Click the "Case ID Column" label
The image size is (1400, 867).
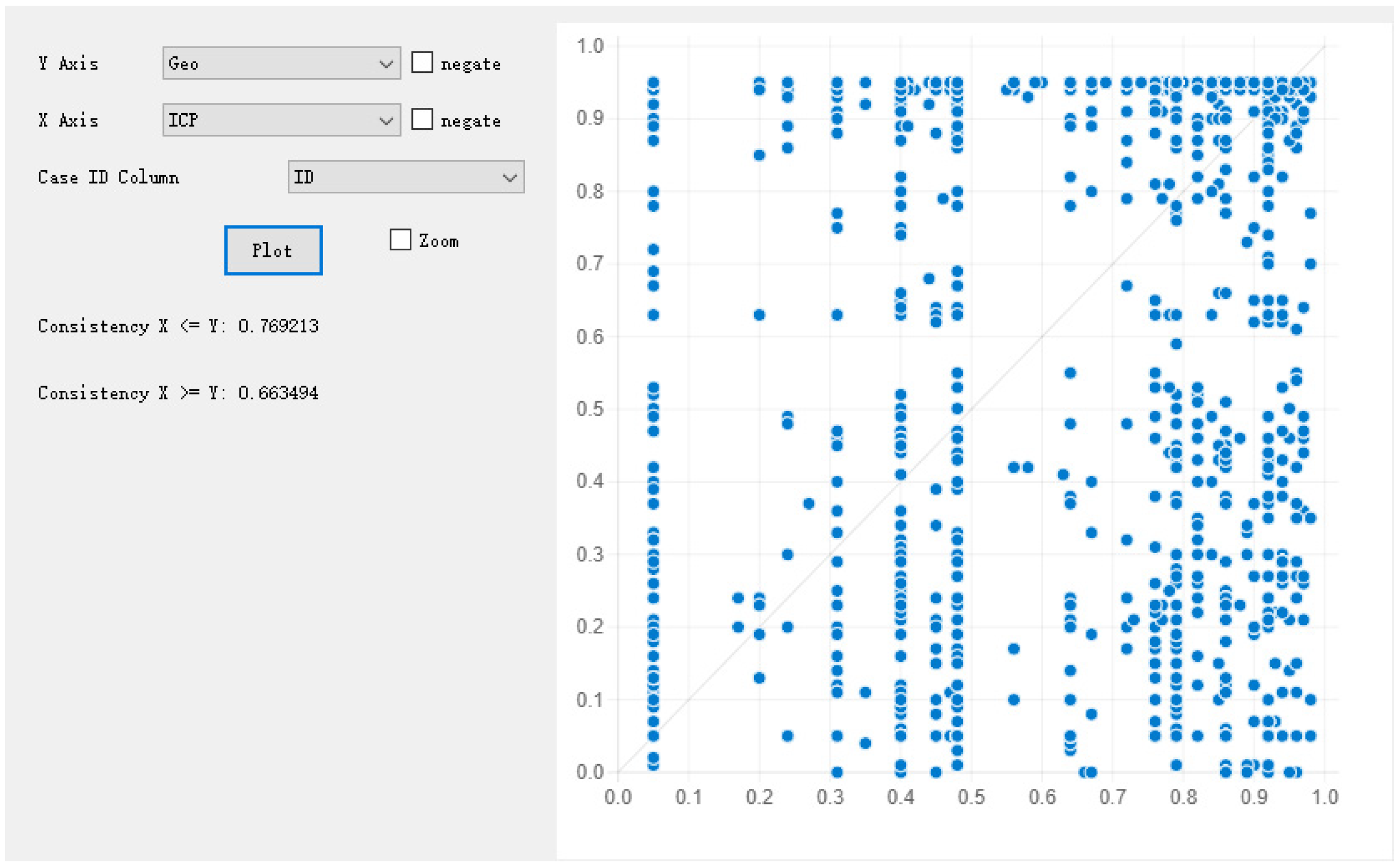point(109,177)
